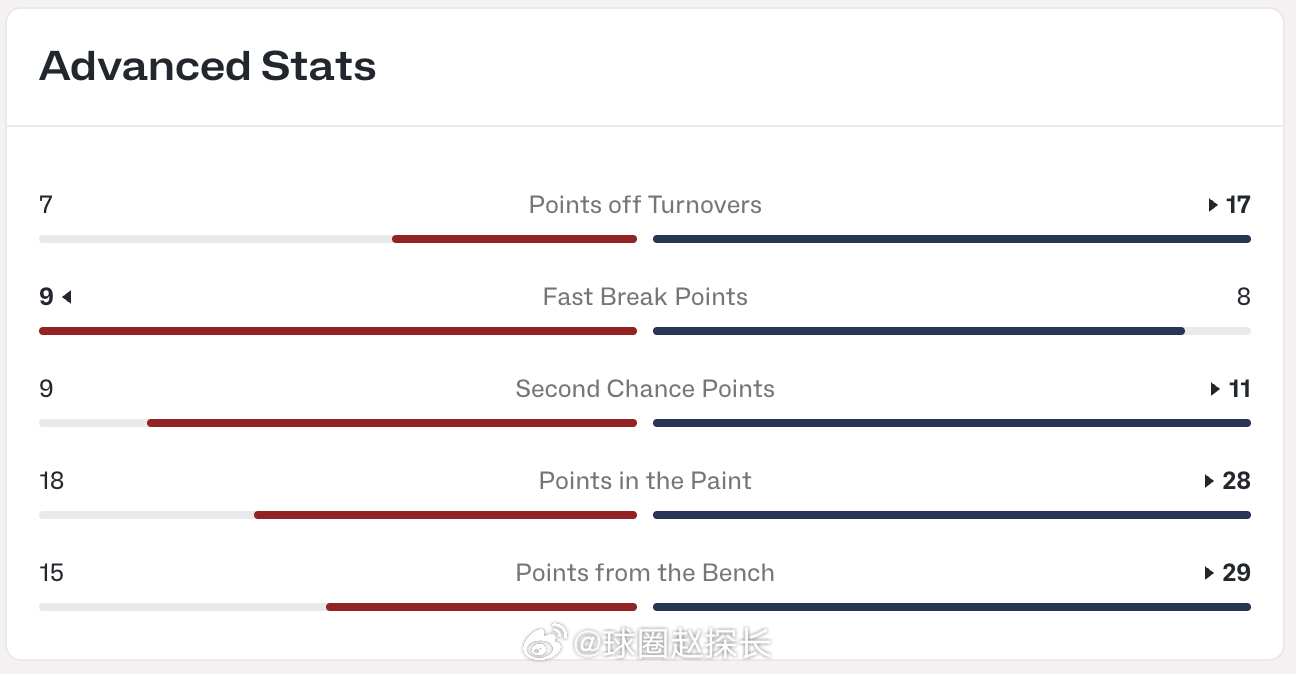This screenshot has width=1296, height=674.
Task: Select the Fast Break Points label
Action: point(645,297)
